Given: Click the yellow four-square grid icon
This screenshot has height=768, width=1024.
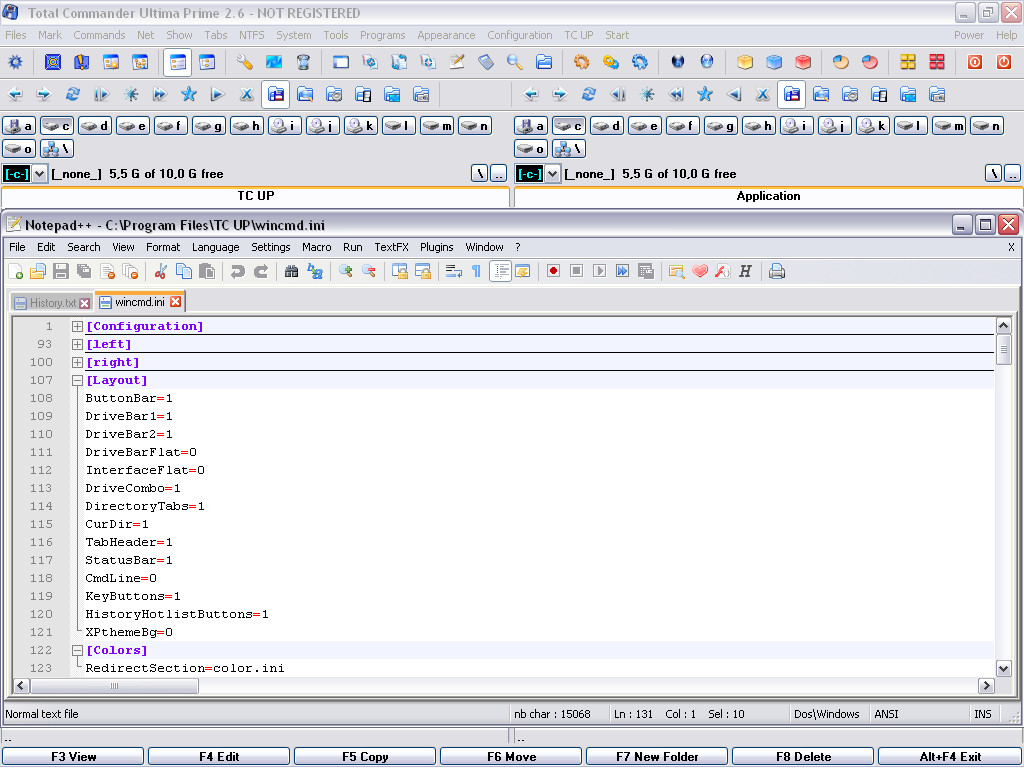Looking at the screenshot, I should (908, 62).
